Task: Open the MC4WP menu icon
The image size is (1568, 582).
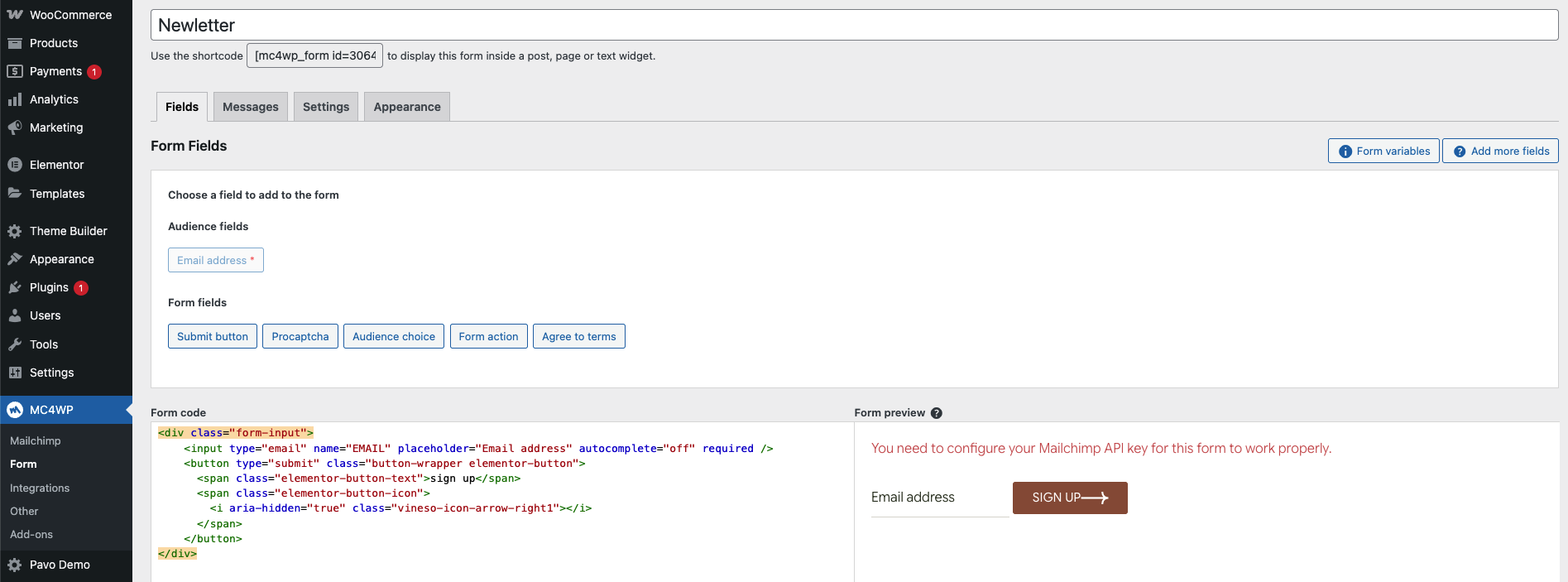Action: point(15,410)
